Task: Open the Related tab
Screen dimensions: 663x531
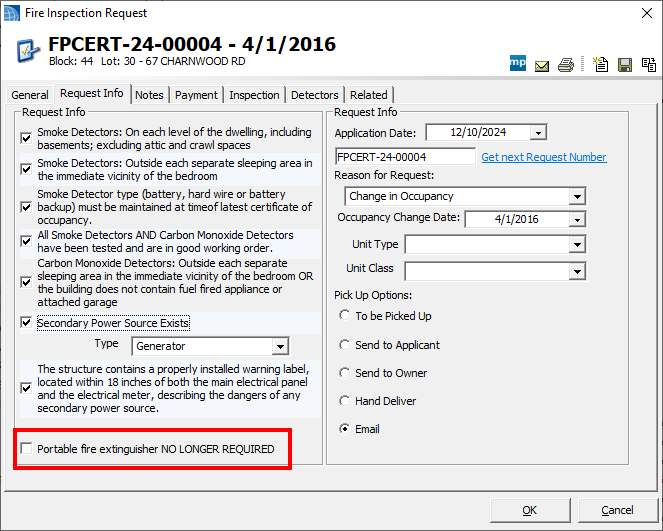Action: point(369,95)
